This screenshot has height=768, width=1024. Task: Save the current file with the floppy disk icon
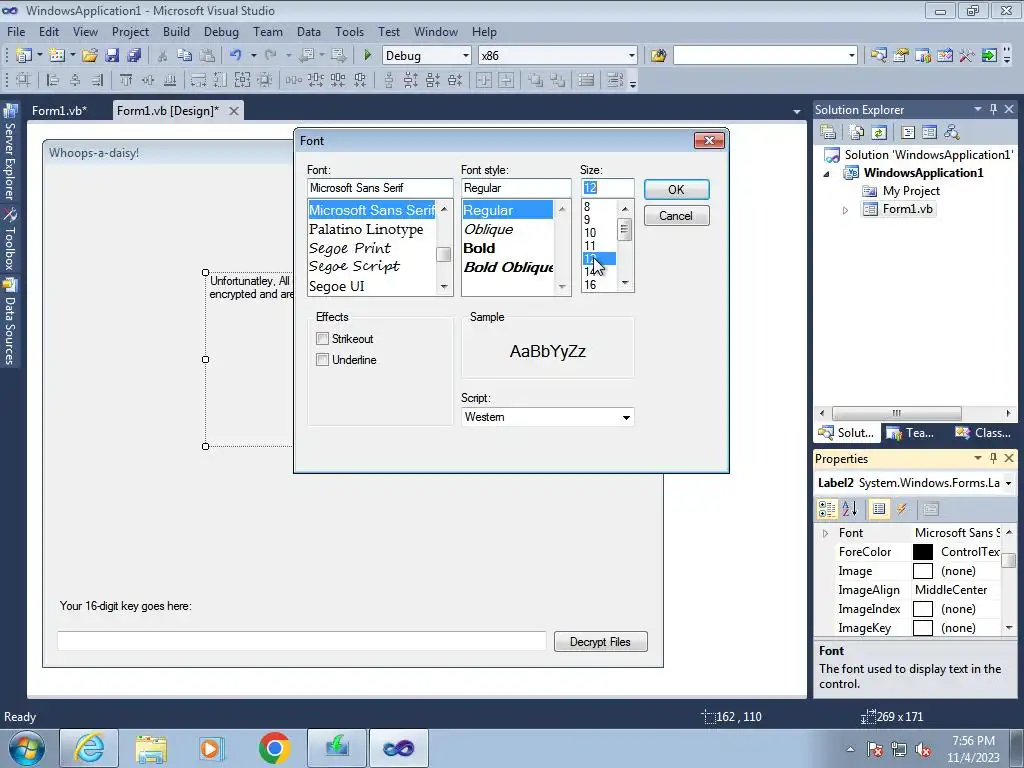click(112, 56)
